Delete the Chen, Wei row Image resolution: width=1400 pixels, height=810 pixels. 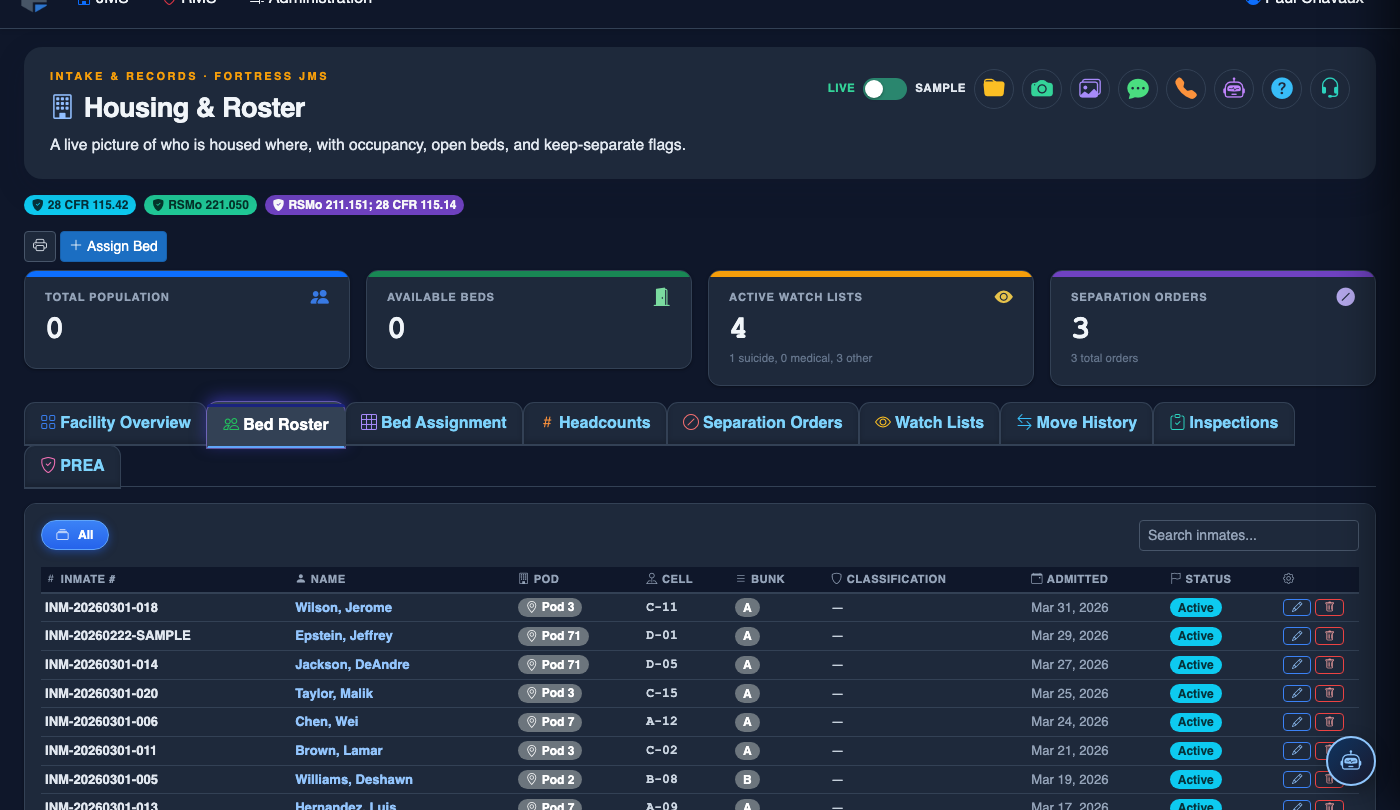pos(1329,722)
